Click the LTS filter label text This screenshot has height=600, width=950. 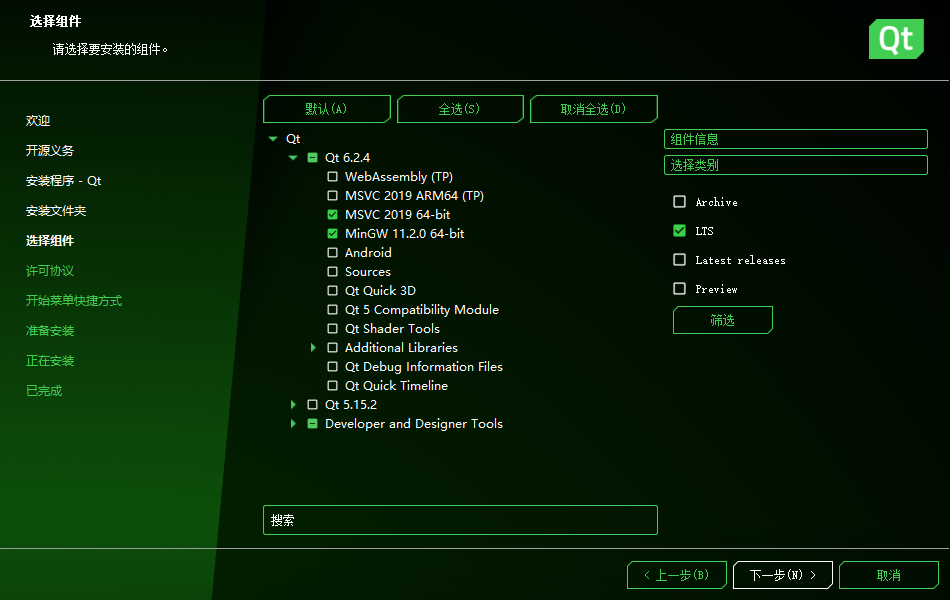point(704,231)
